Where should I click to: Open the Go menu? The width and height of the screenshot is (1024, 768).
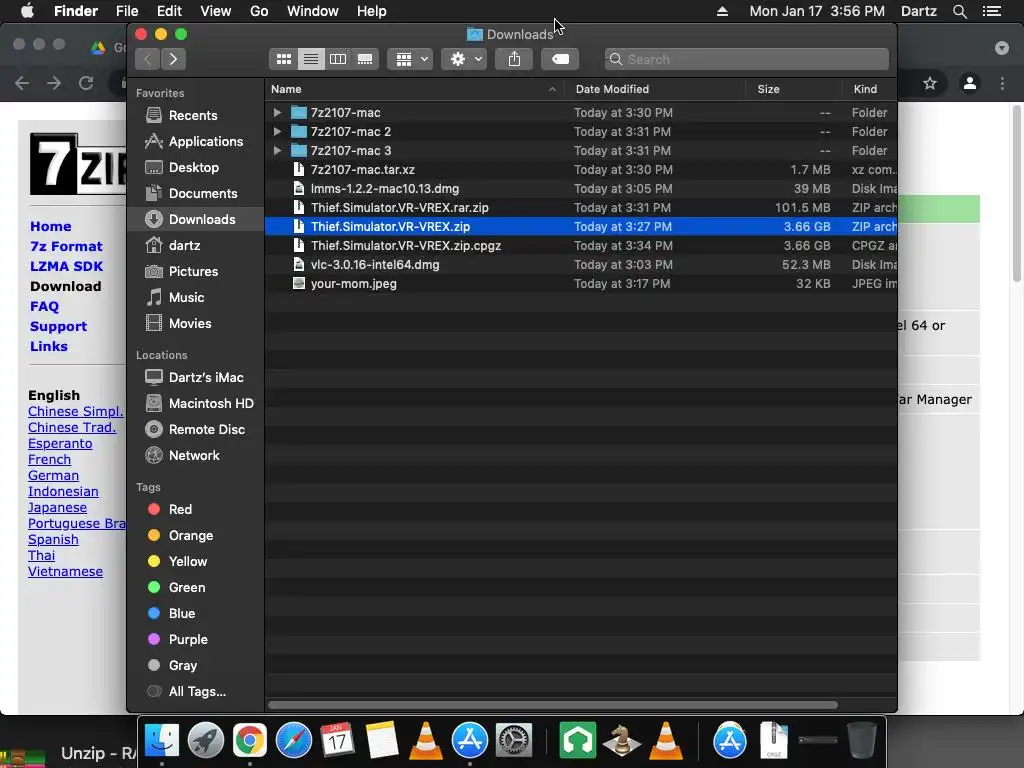click(x=259, y=11)
